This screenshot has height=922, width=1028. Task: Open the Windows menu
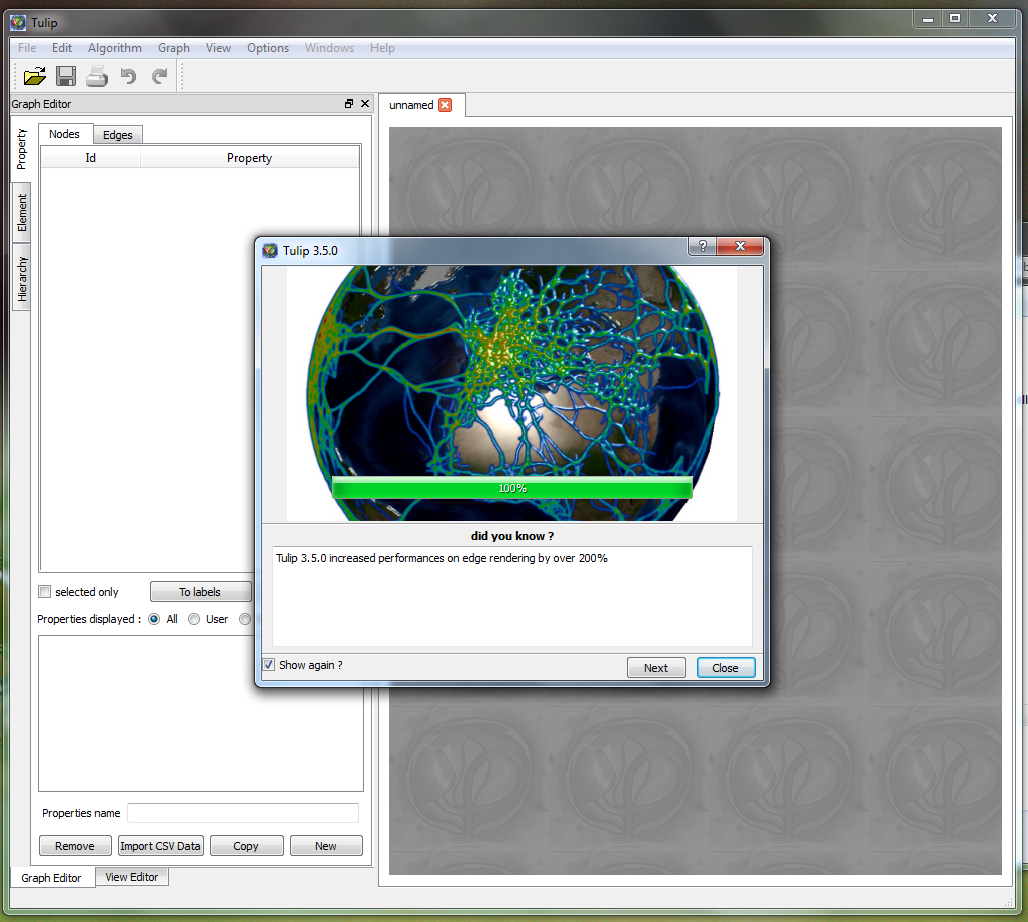pyautogui.click(x=329, y=48)
